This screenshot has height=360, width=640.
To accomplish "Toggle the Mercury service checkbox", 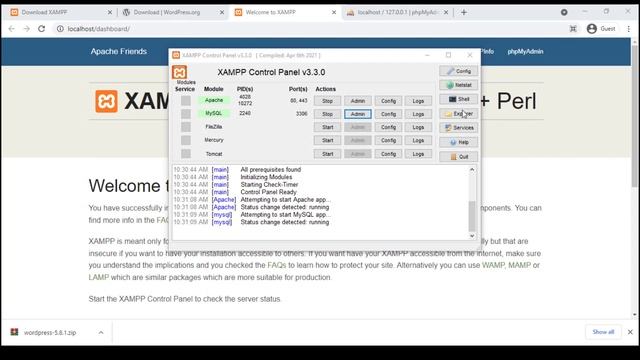I will [x=186, y=140].
